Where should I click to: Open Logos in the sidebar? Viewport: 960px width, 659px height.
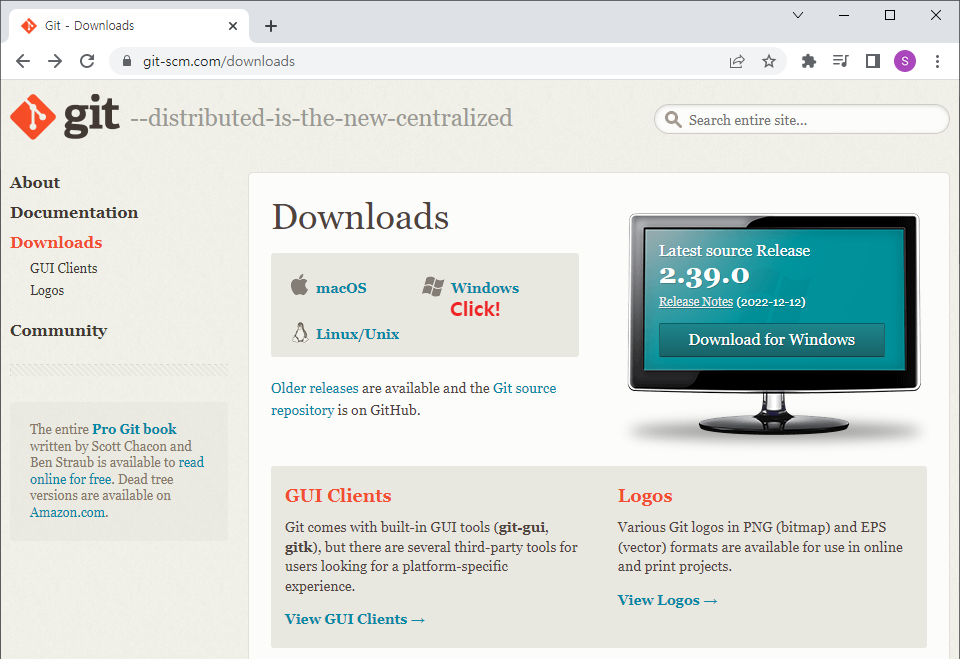click(x=47, y=290)
